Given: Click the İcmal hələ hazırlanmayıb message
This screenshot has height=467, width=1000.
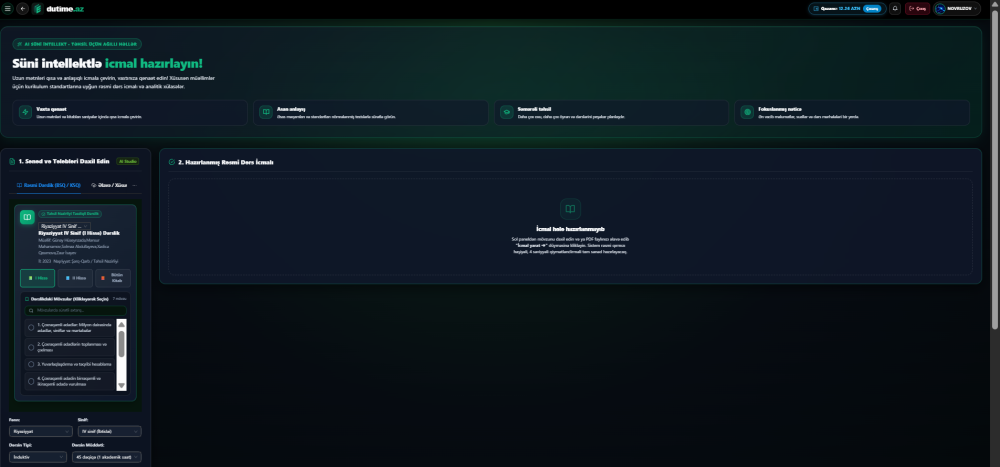Looking at the screenshot, I should [570, 228].
